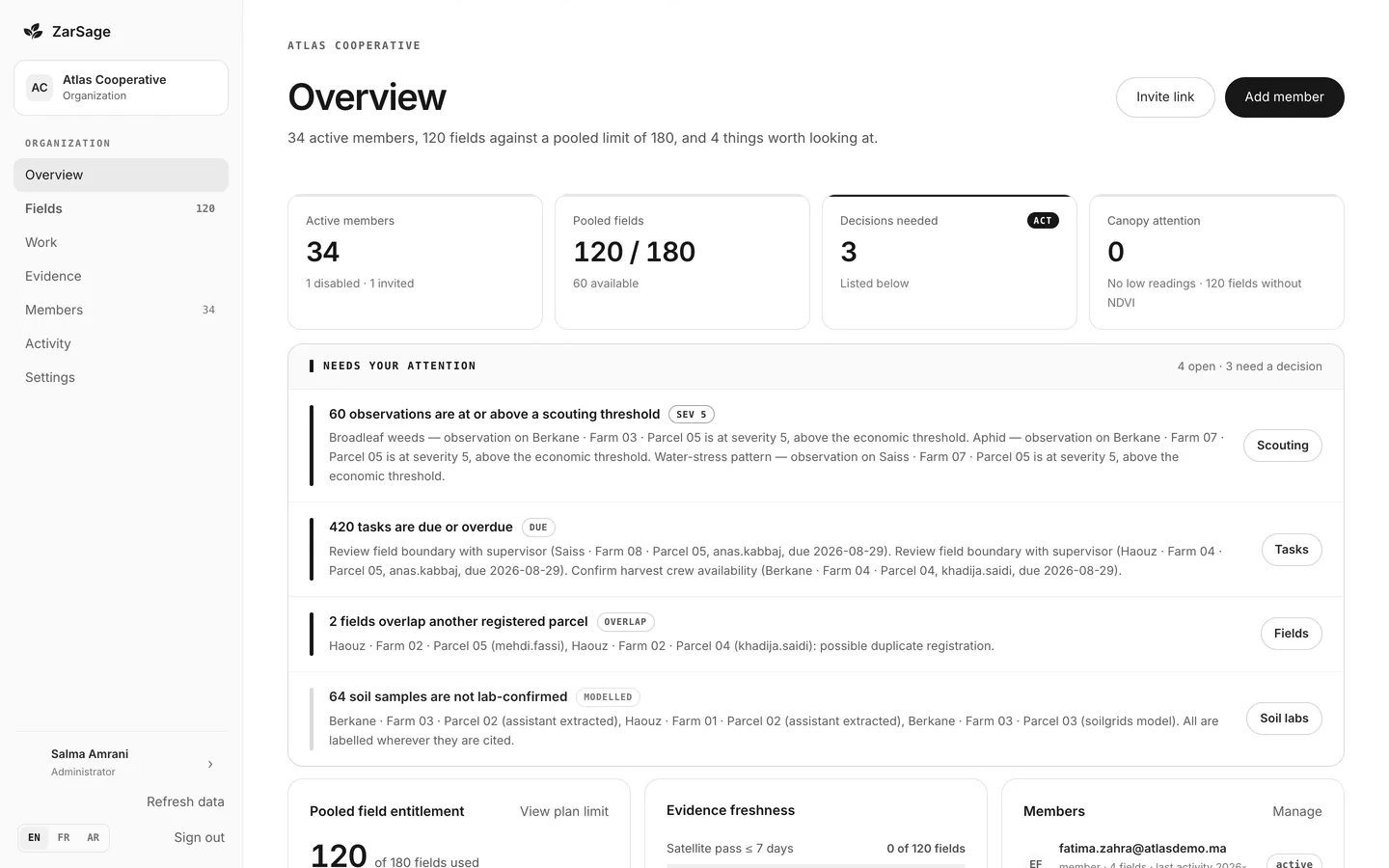Screen dimensions: 1389x868
Task: Click the Refresh data link
Action: coord(185,801)
